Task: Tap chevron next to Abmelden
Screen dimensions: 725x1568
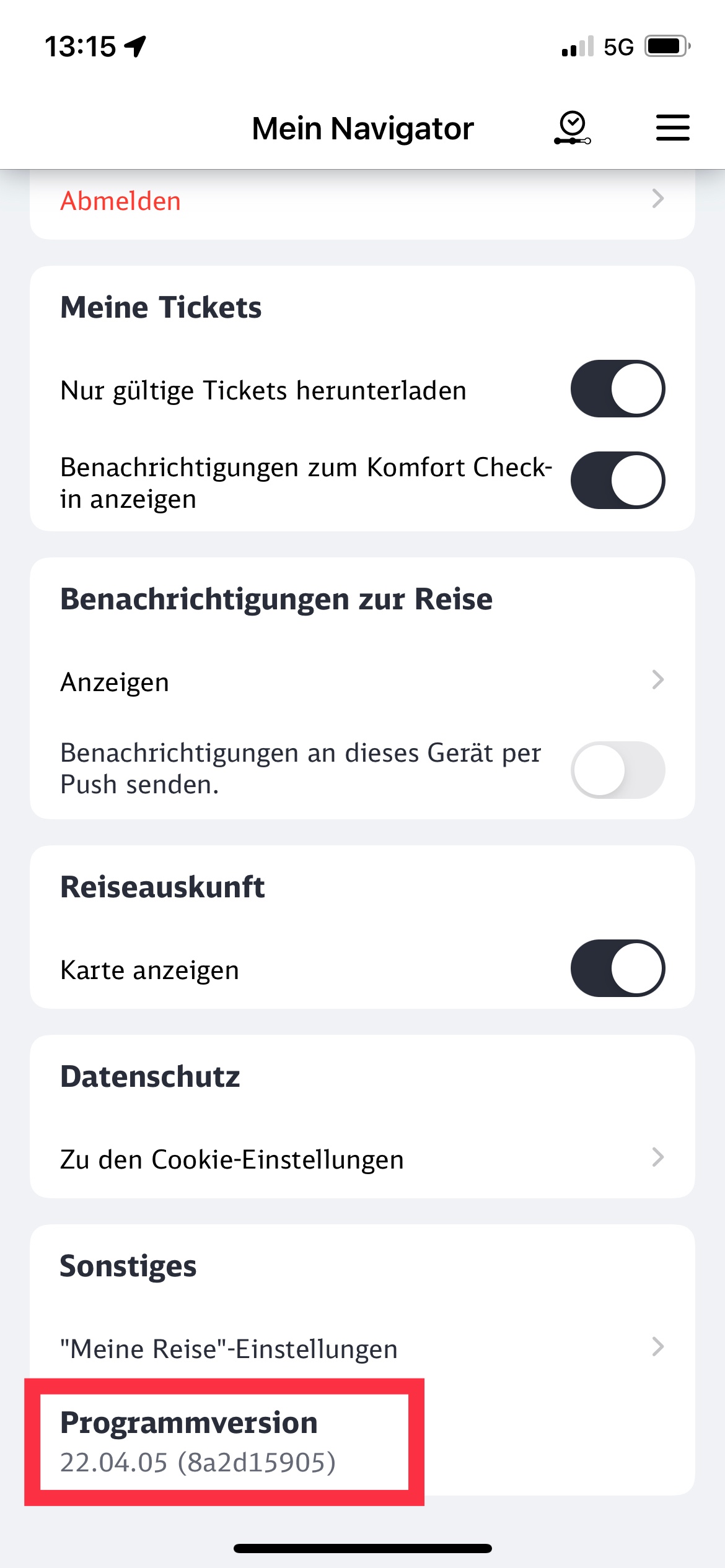Action: pos(658,199)
